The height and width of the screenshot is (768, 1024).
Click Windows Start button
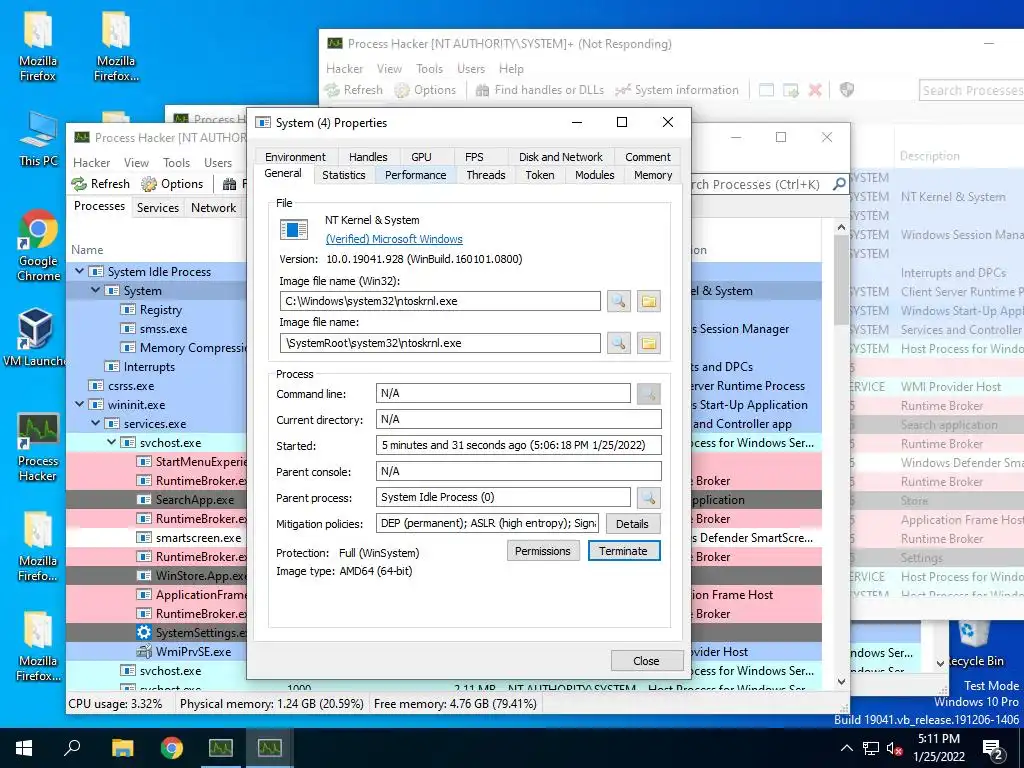click(x=24, y=748)
